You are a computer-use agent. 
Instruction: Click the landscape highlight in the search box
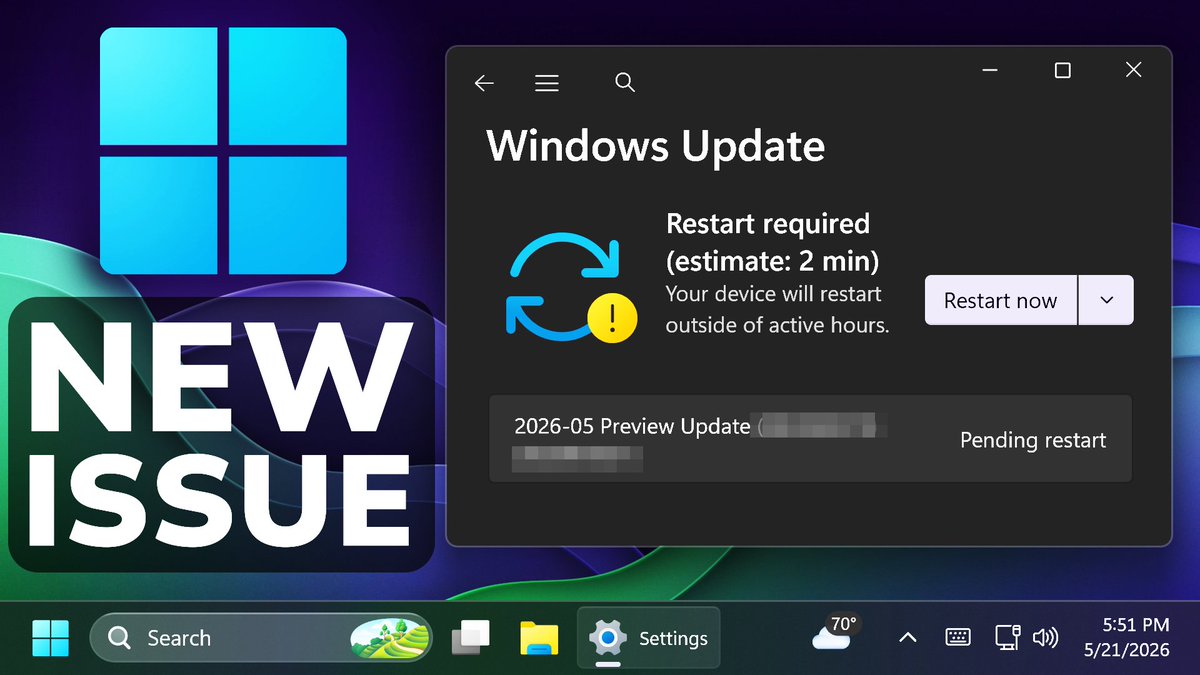point(389,638)
